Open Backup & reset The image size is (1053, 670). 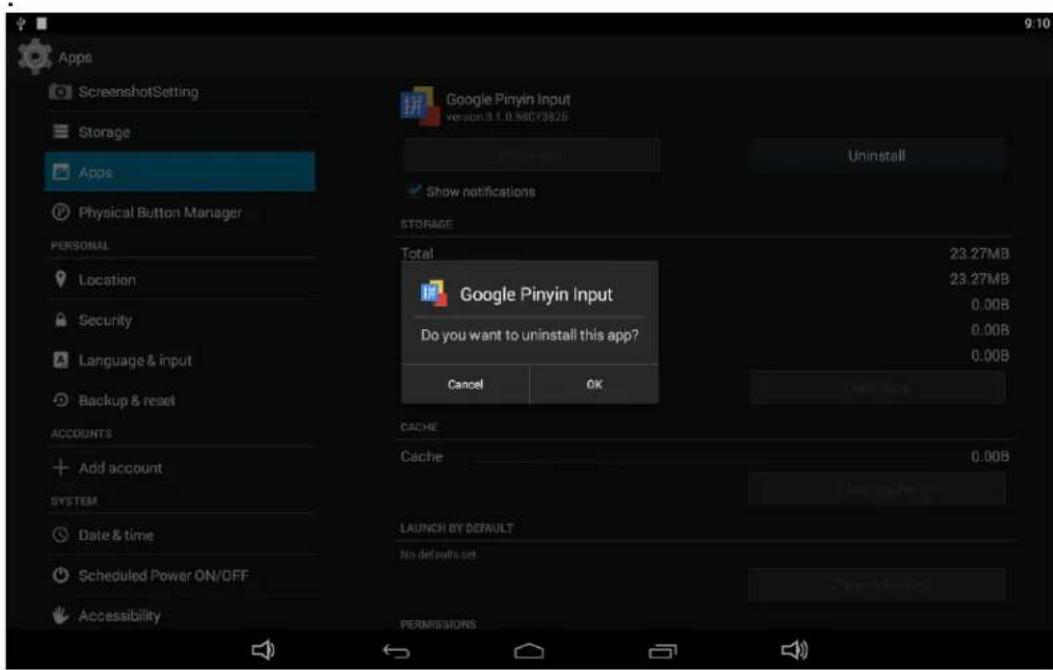click(x=180, y=401)
